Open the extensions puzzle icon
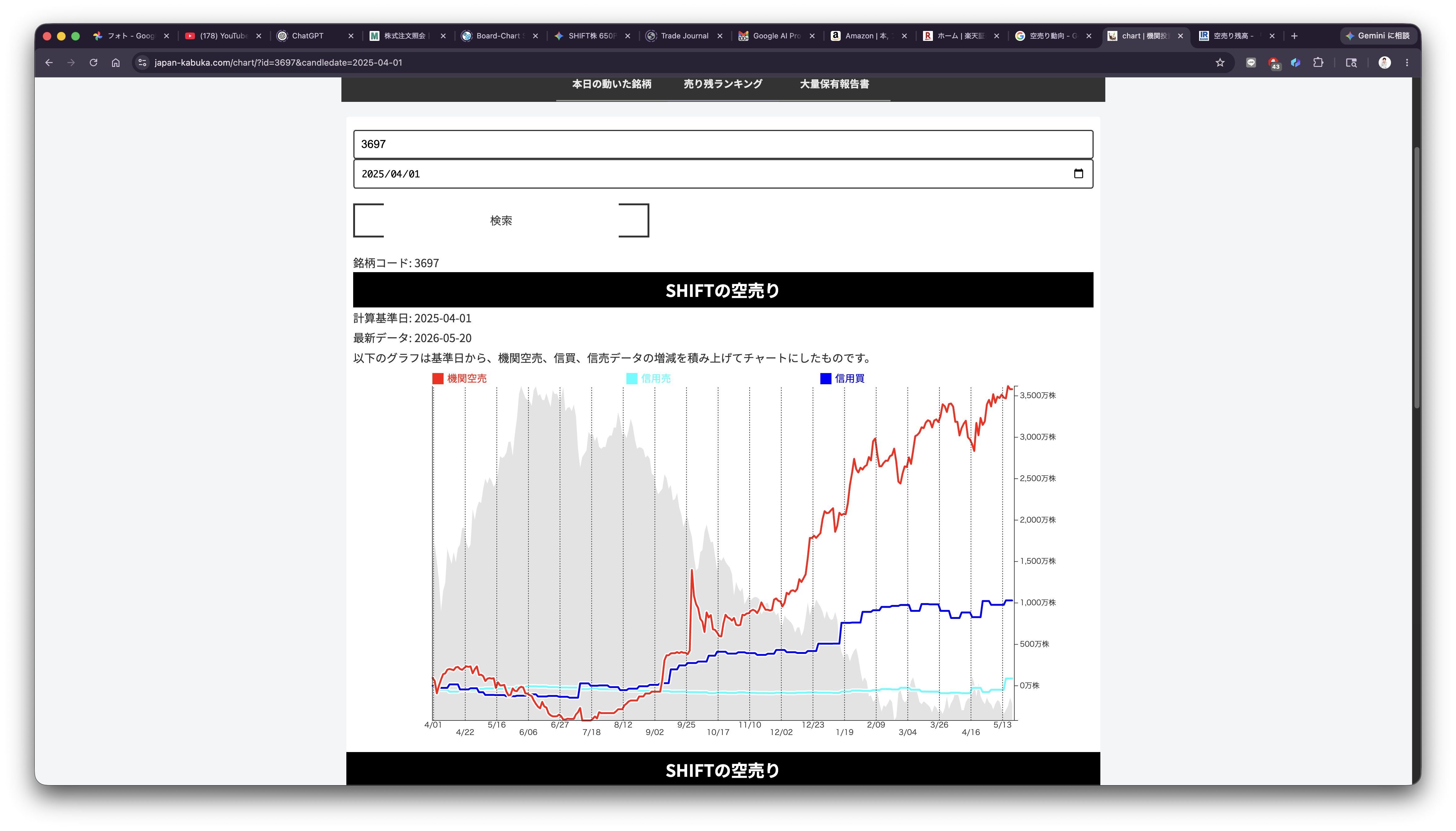The height and width of the screenshot is (831, 1456). (x=1318, y=63)
